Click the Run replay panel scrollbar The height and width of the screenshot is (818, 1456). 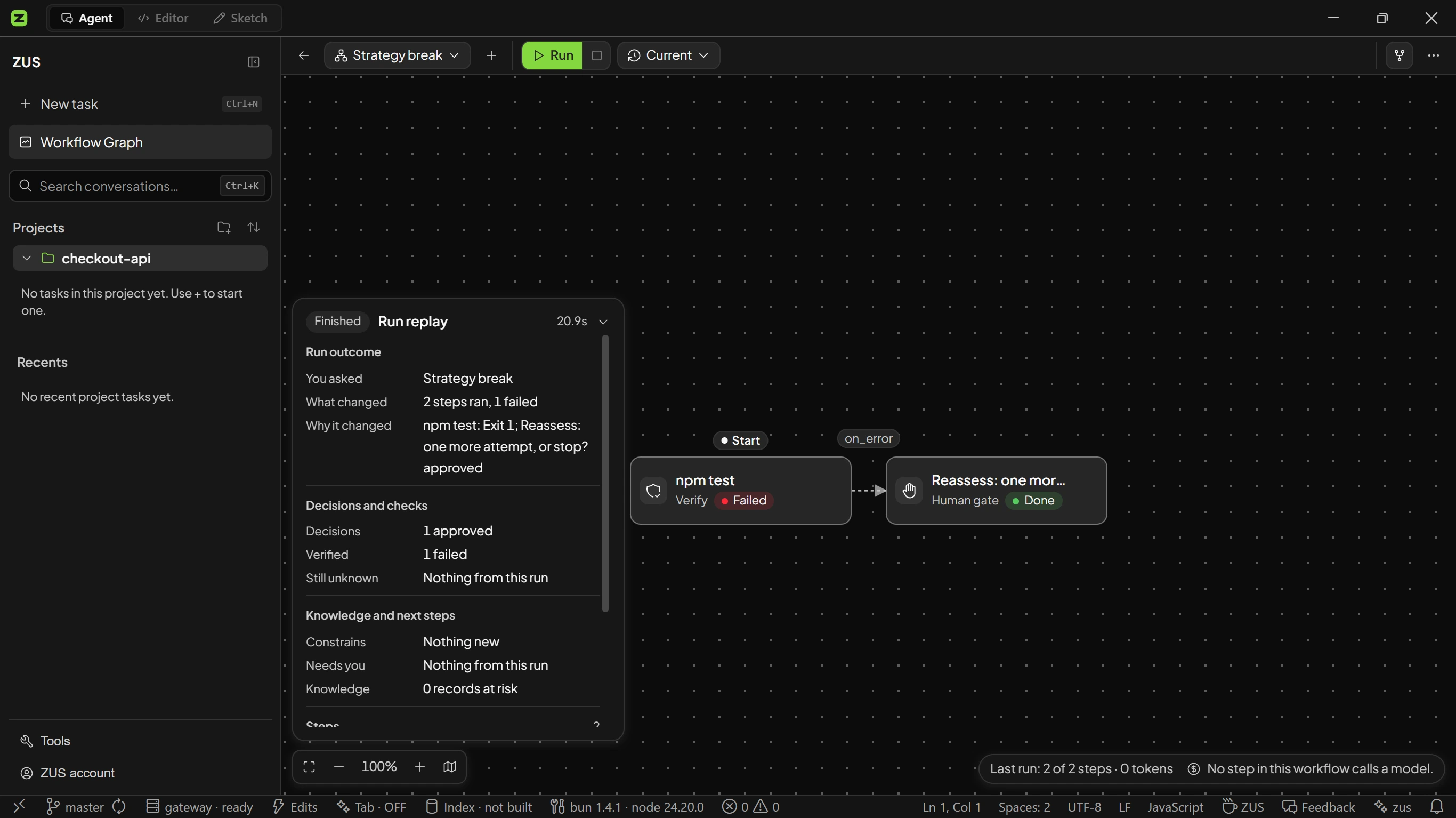(605, 474)
